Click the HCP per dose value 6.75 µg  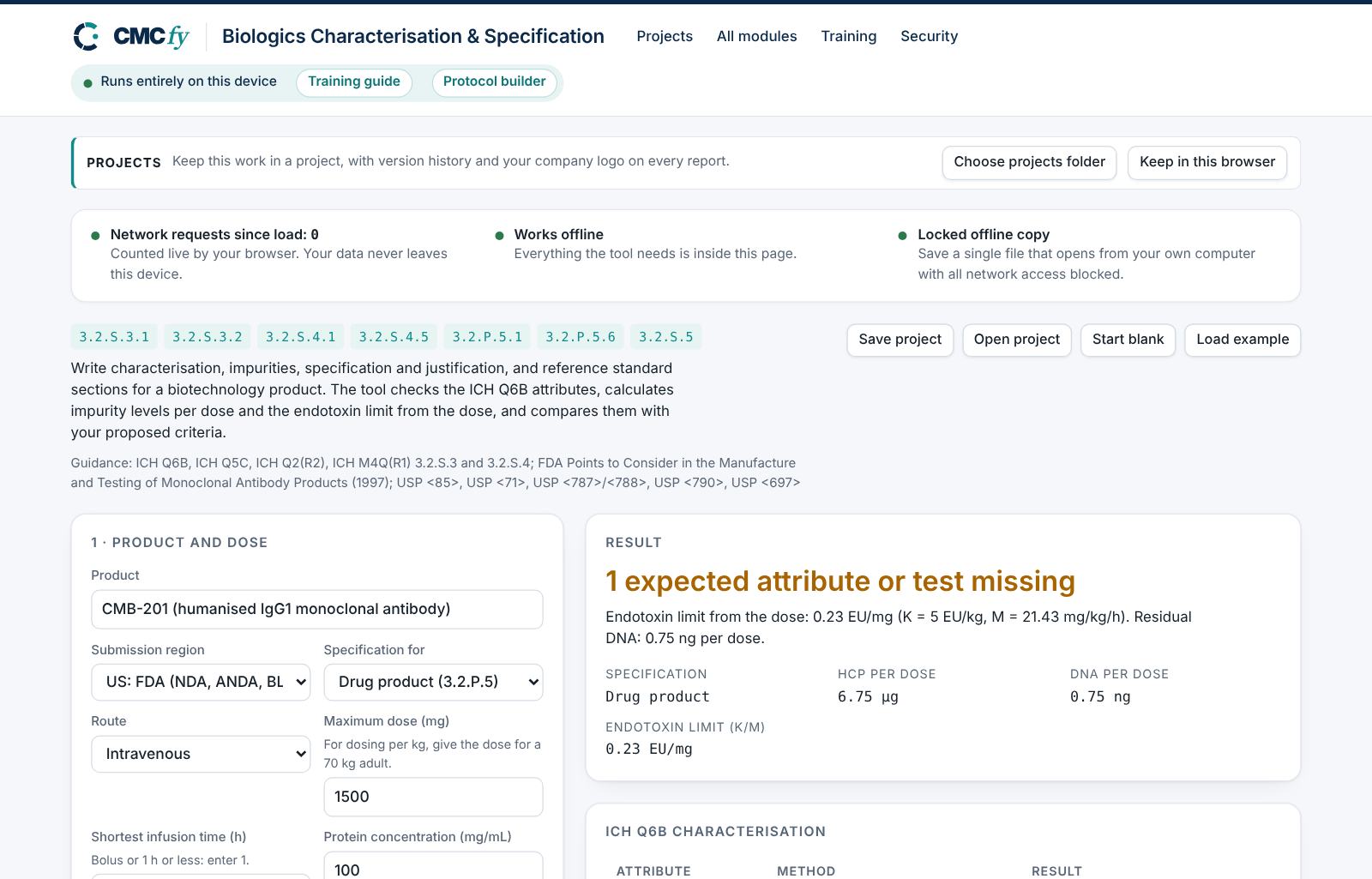(868, 697)
